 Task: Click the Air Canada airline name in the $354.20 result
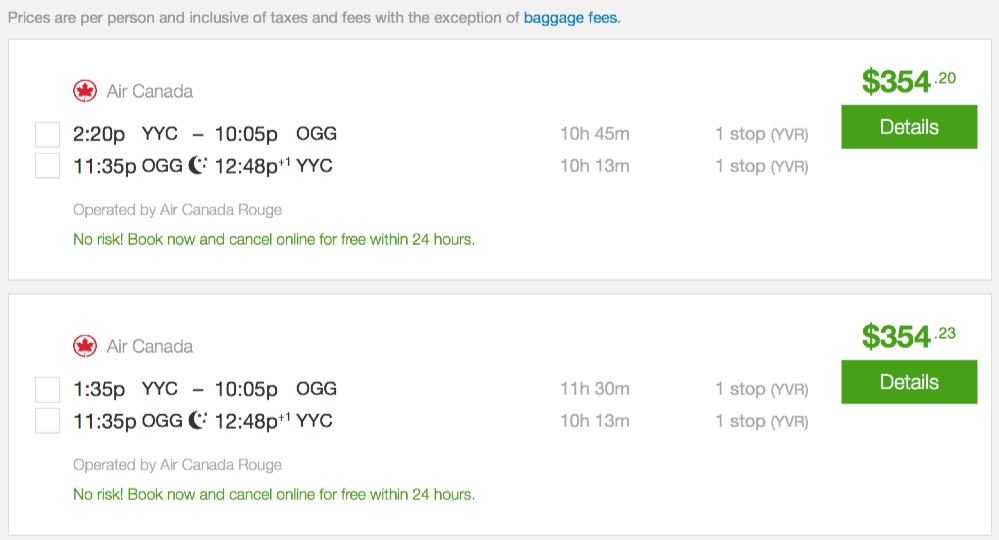point(149,91)
